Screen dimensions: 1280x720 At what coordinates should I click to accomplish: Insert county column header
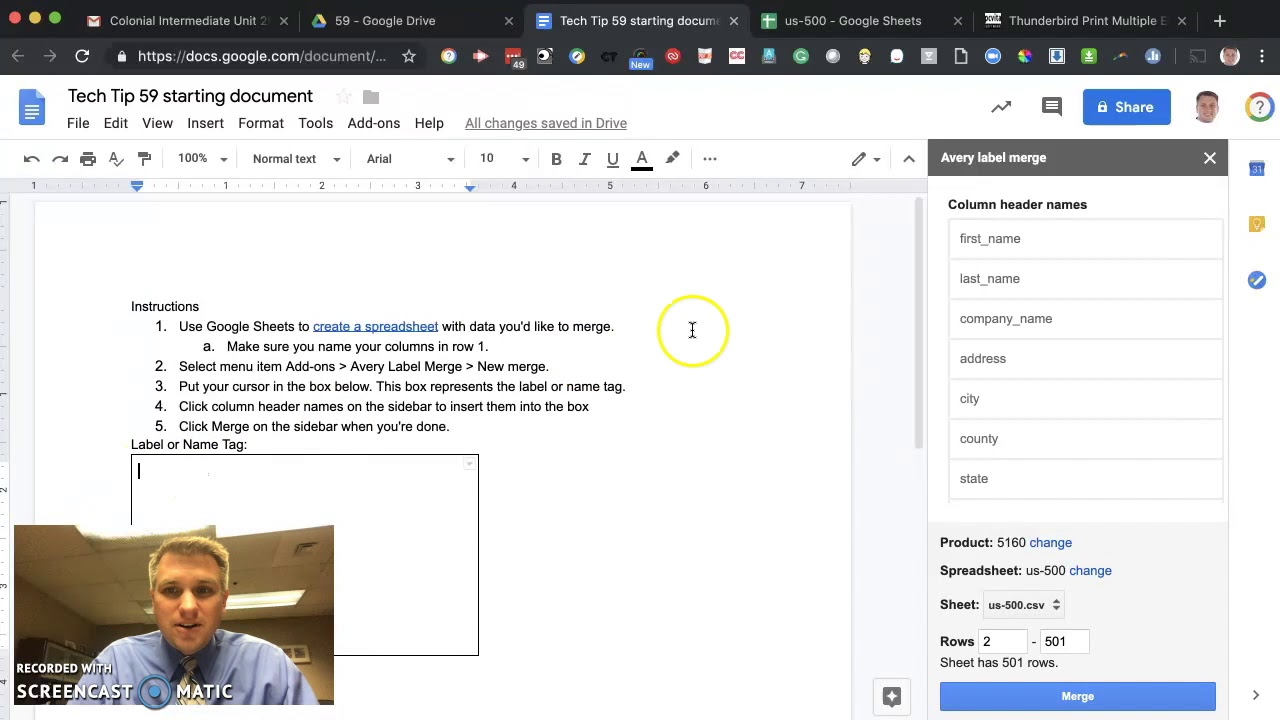(x=1085, y=439)
